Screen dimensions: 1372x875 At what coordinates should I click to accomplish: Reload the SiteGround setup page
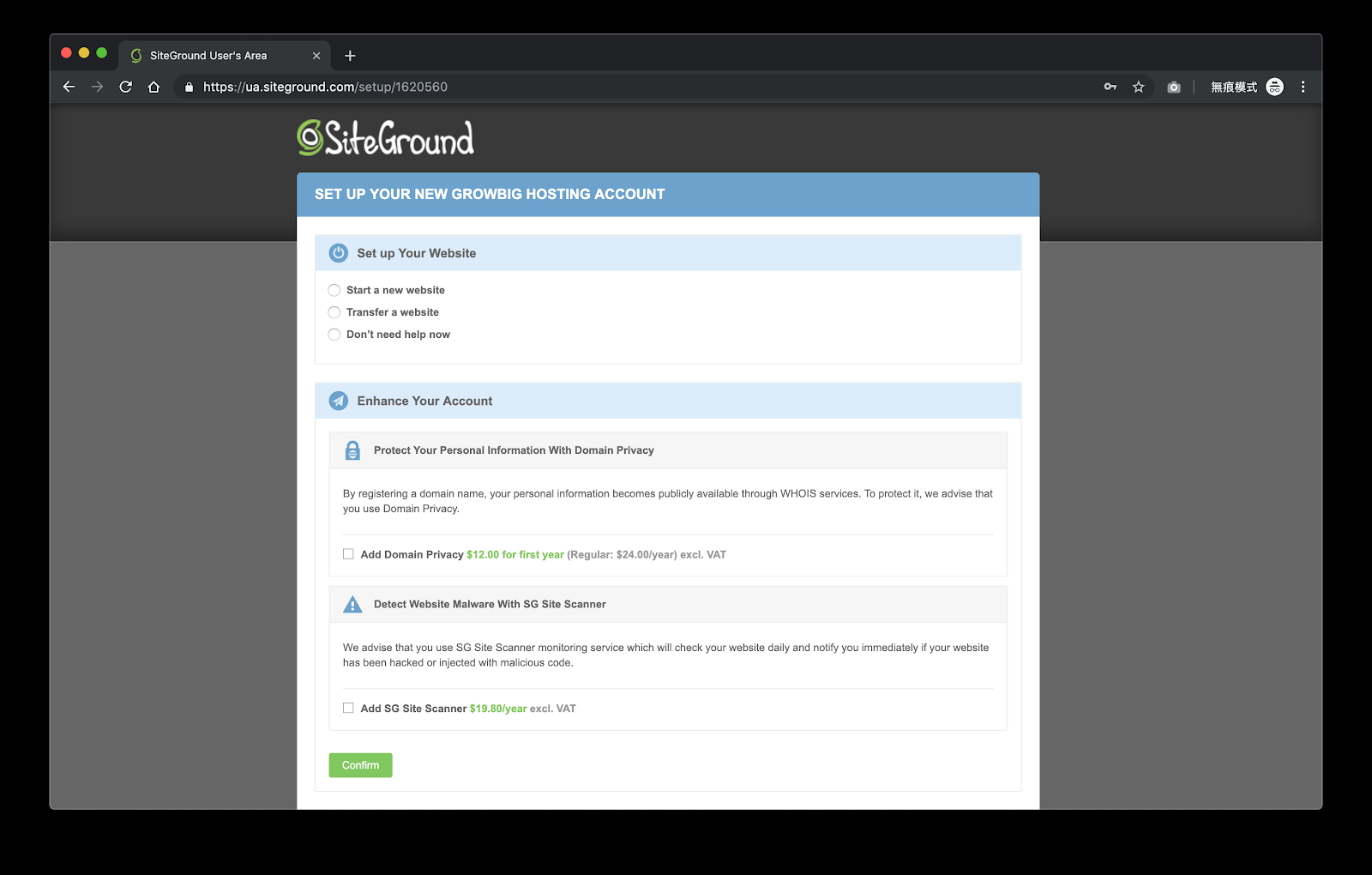coord(125,87)
